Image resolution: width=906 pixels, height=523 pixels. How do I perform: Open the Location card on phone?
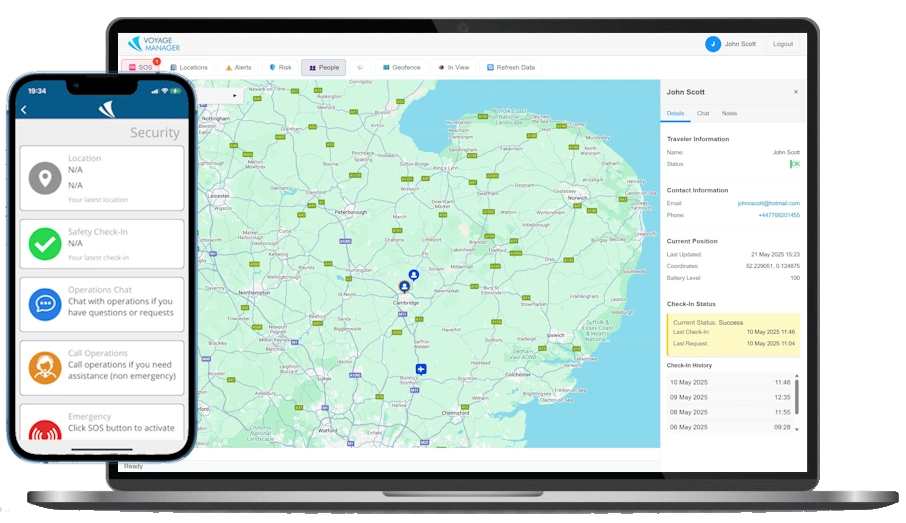point(102,178)
